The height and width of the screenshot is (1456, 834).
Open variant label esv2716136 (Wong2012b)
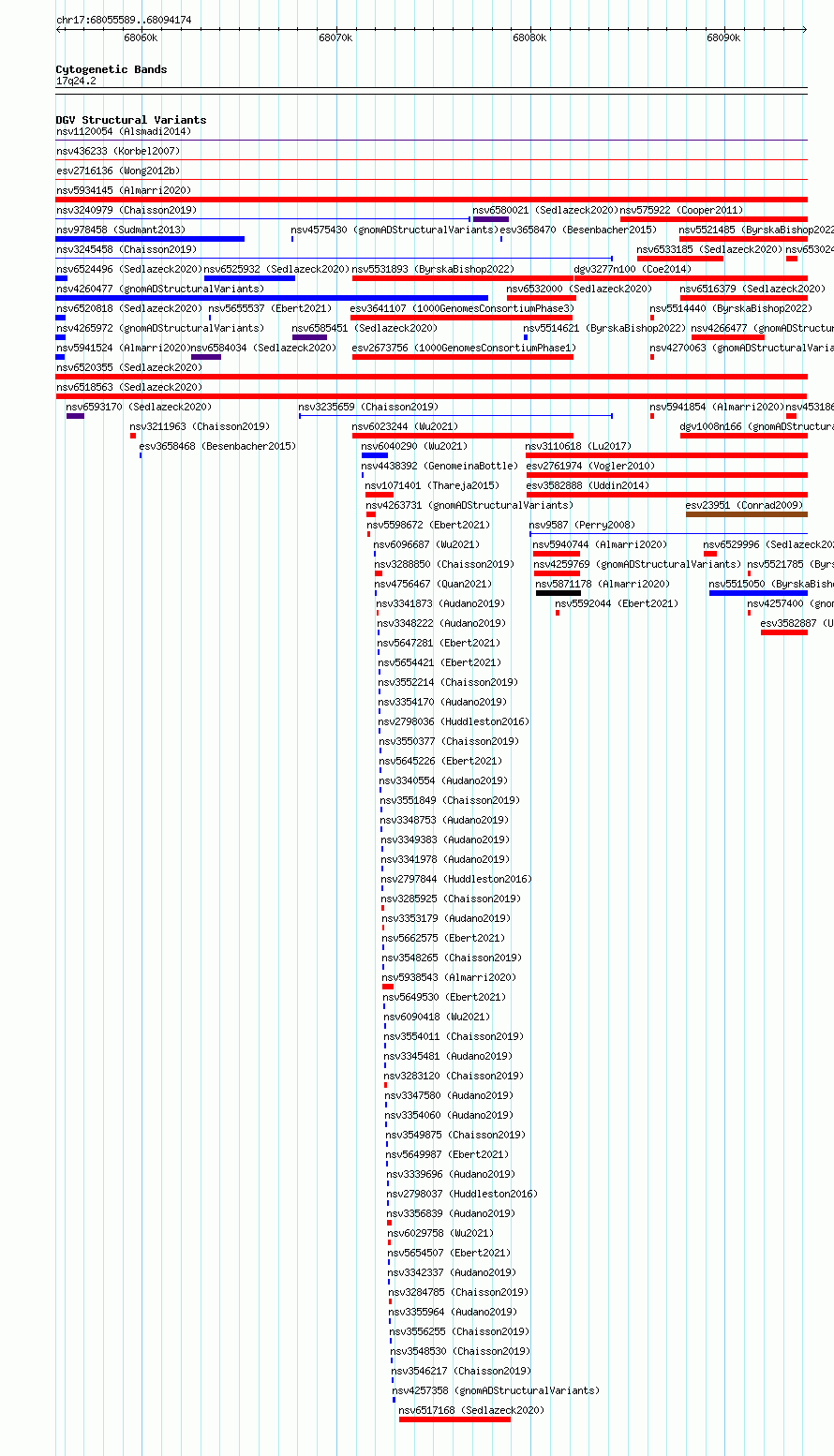pyautogui.click(x=118, y=171)
